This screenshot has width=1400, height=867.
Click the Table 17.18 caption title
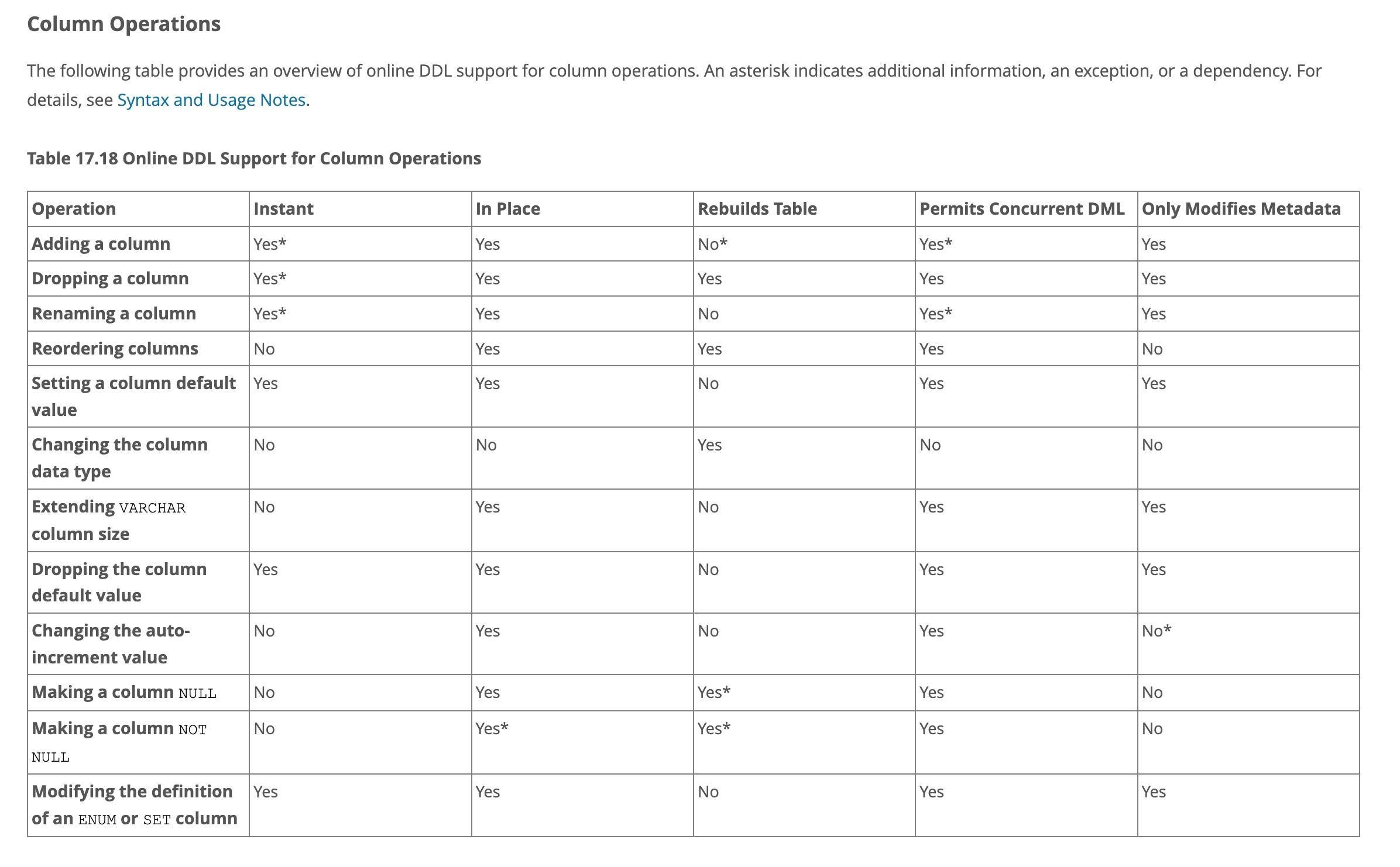tap(254, 159)
